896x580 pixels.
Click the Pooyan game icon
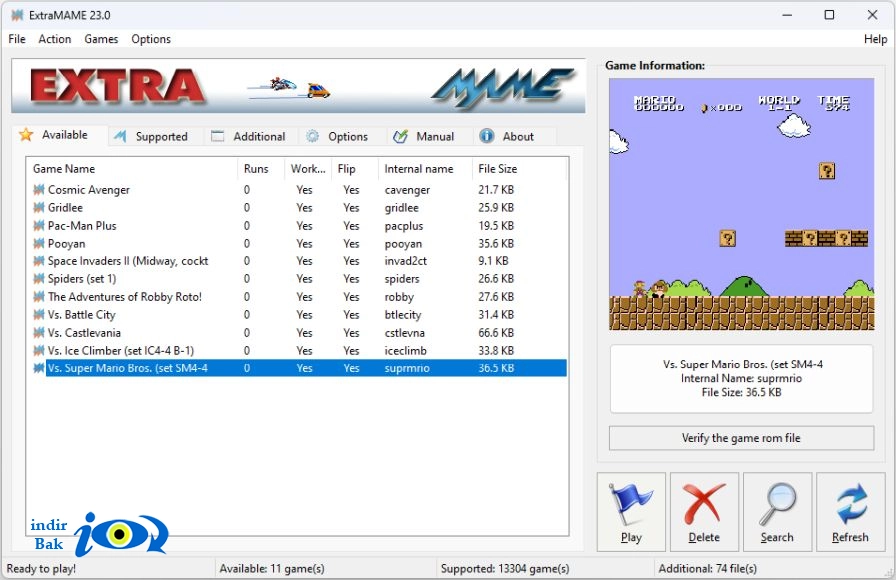tap(39, 243)
